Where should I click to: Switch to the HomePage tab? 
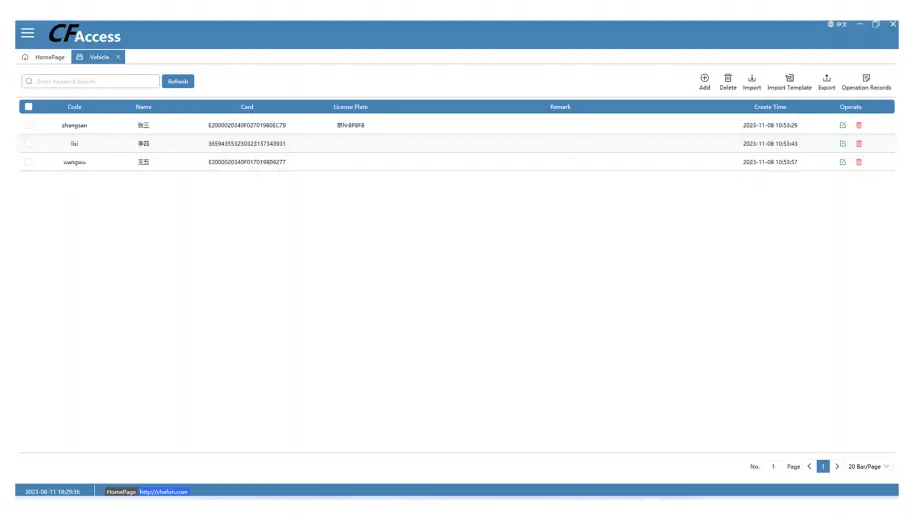[44, 57]
